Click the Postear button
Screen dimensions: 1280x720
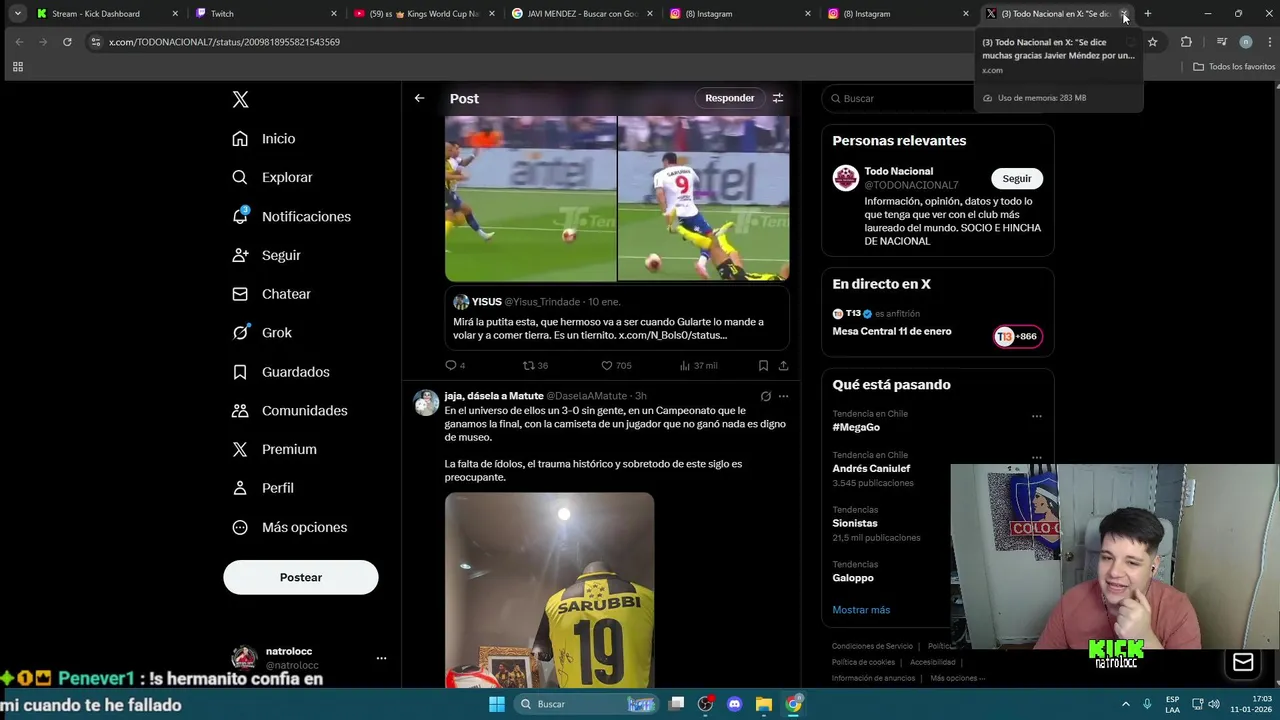point(301,577)
